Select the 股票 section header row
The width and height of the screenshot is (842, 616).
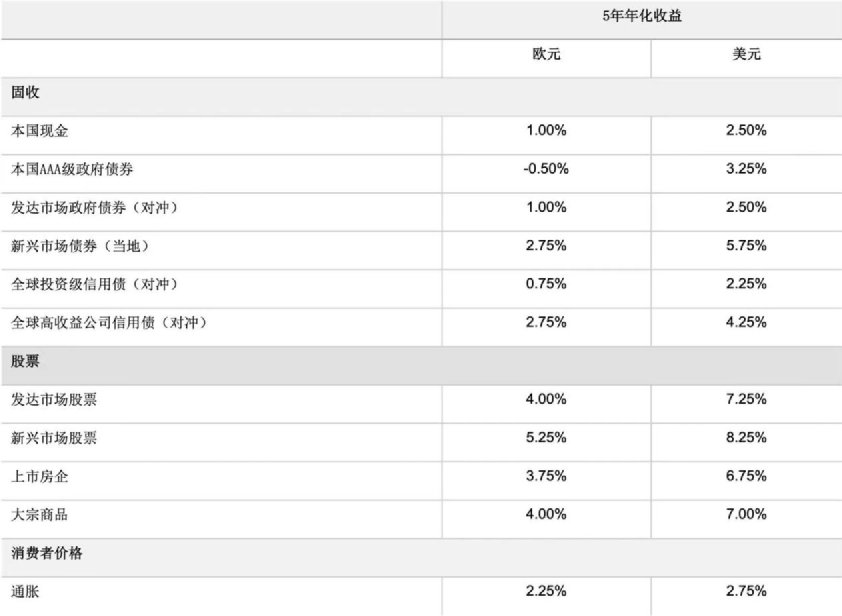pos(25,361)
